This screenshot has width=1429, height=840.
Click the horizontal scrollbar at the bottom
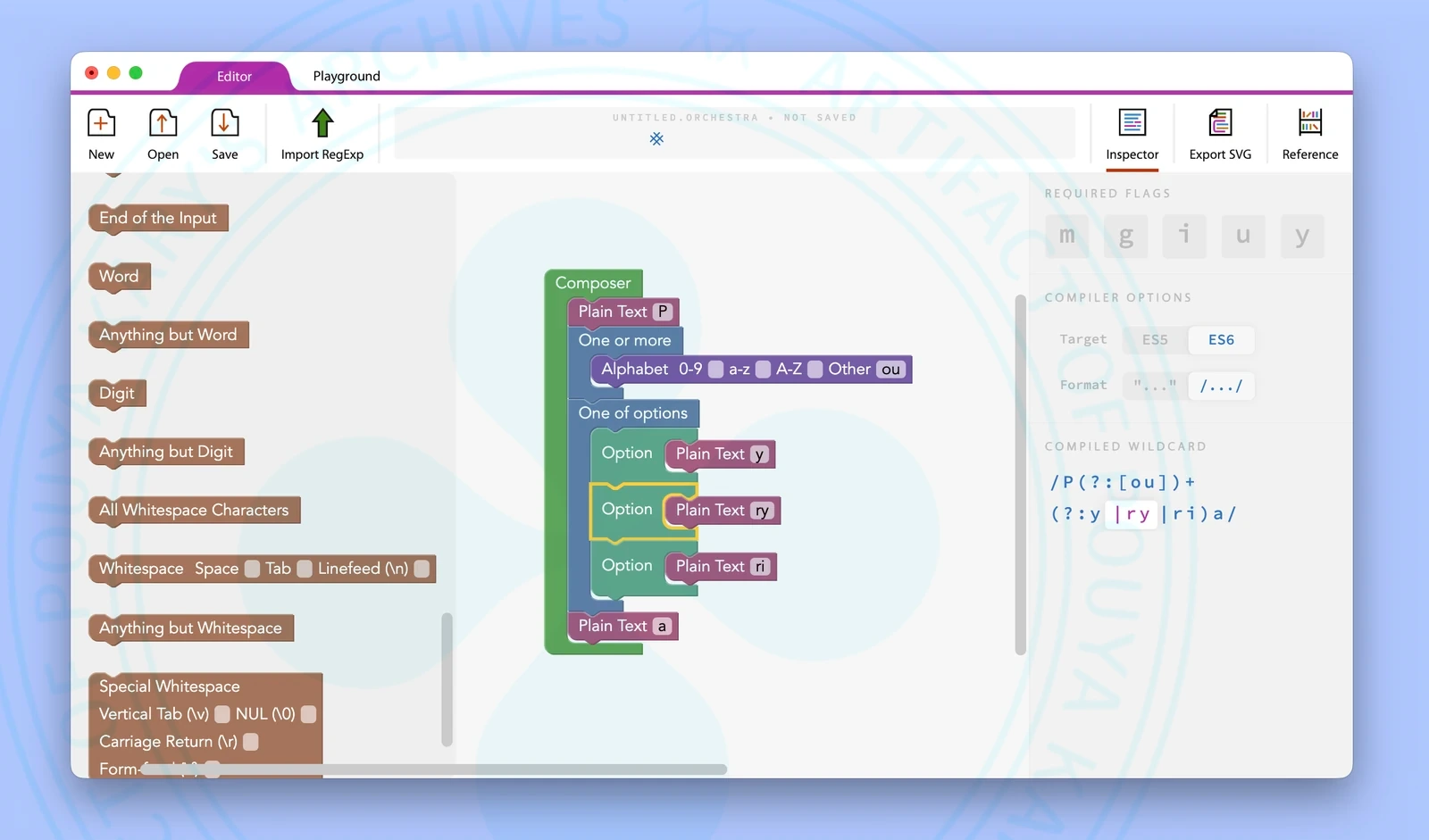434,769
